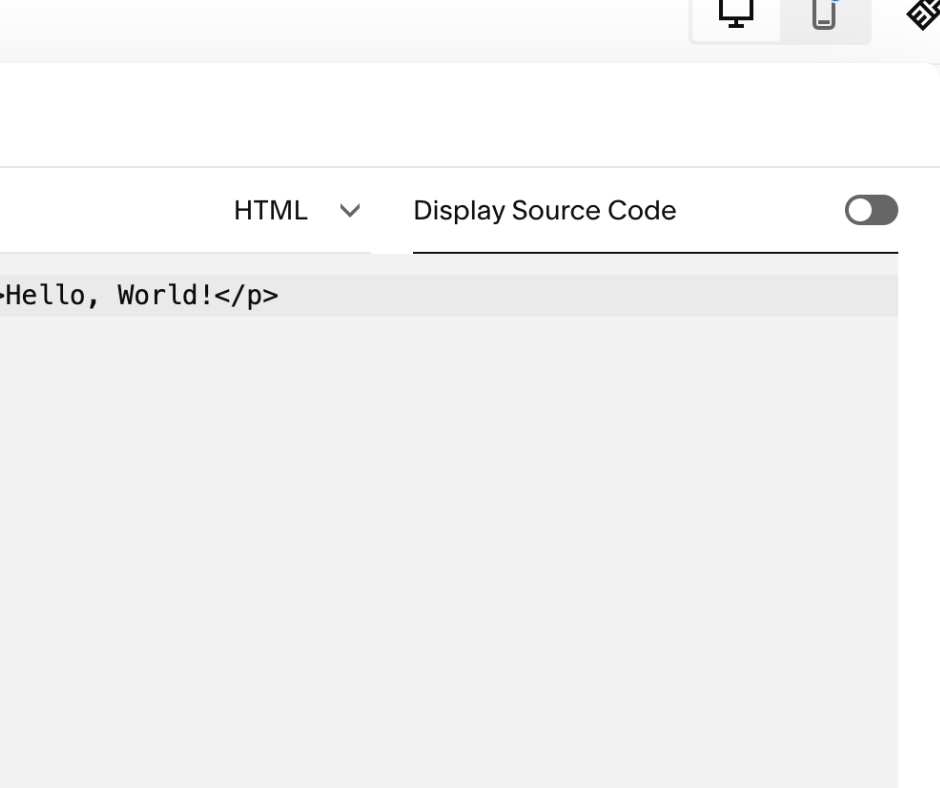Switch to mobile preview icon
The image size is (940, 788).
point(825,13)
